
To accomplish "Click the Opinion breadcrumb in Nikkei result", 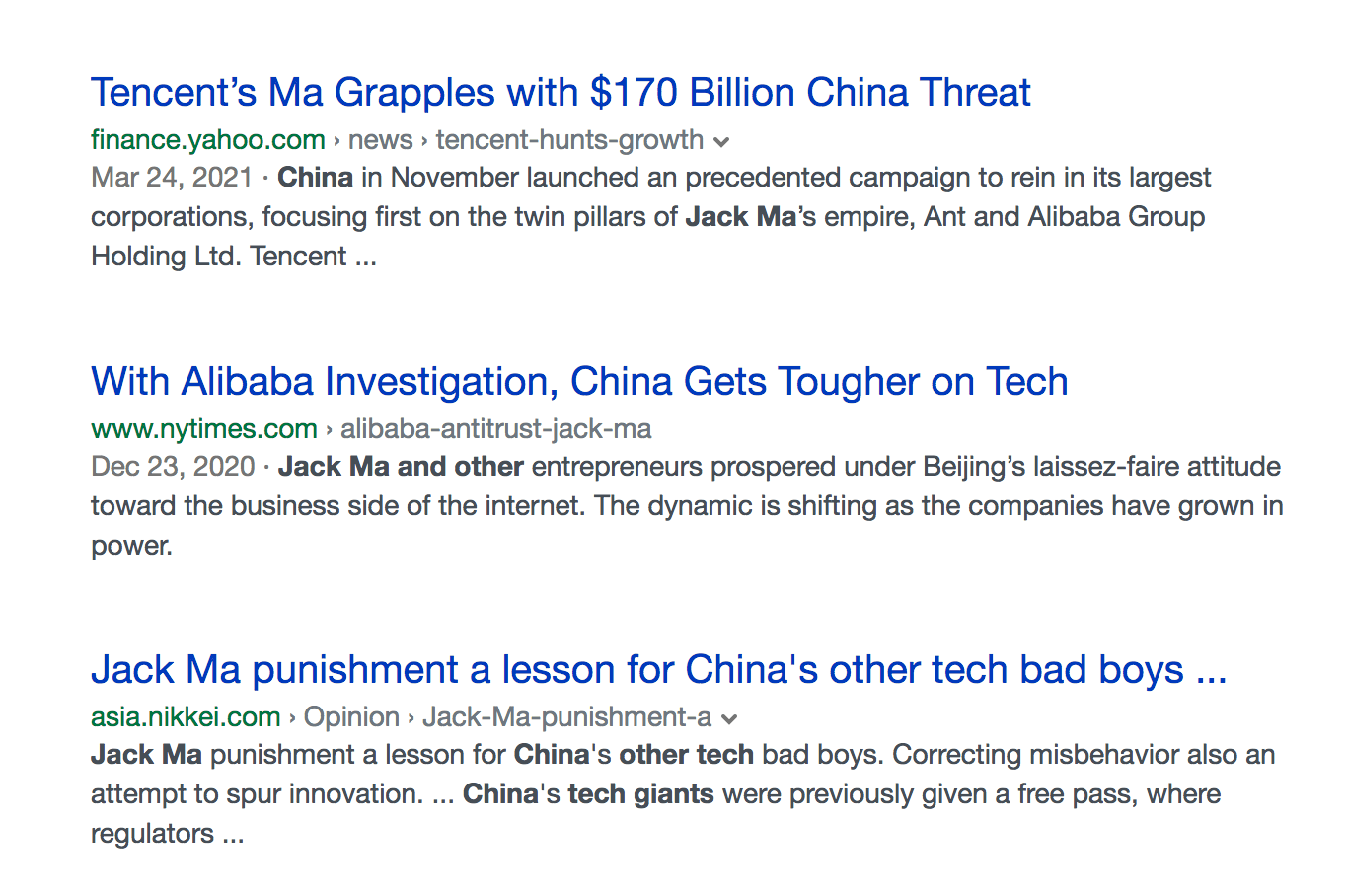I will [x=351, y=717].
